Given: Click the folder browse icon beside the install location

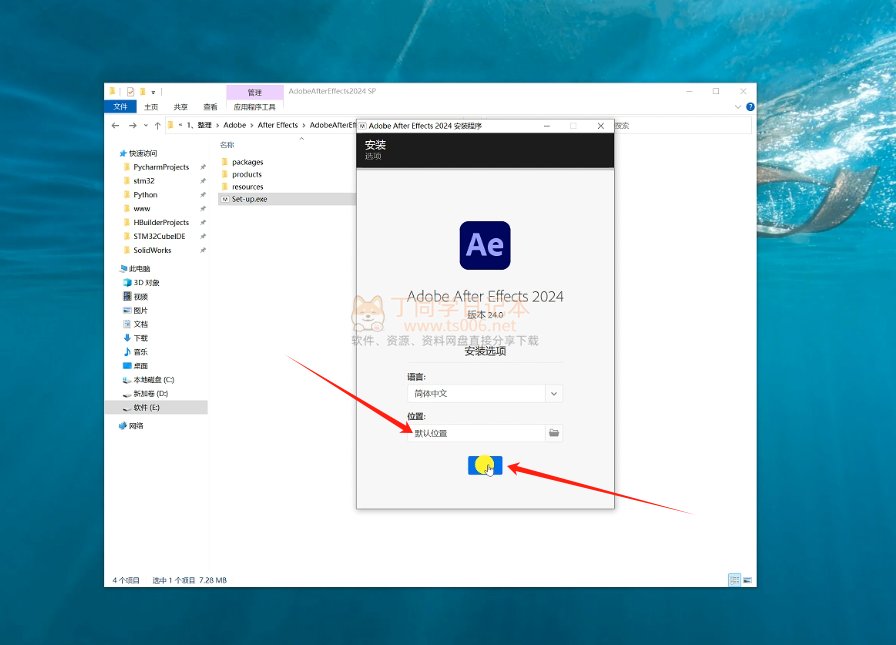Looking at the screenshot, I should (x=554, y=433).
